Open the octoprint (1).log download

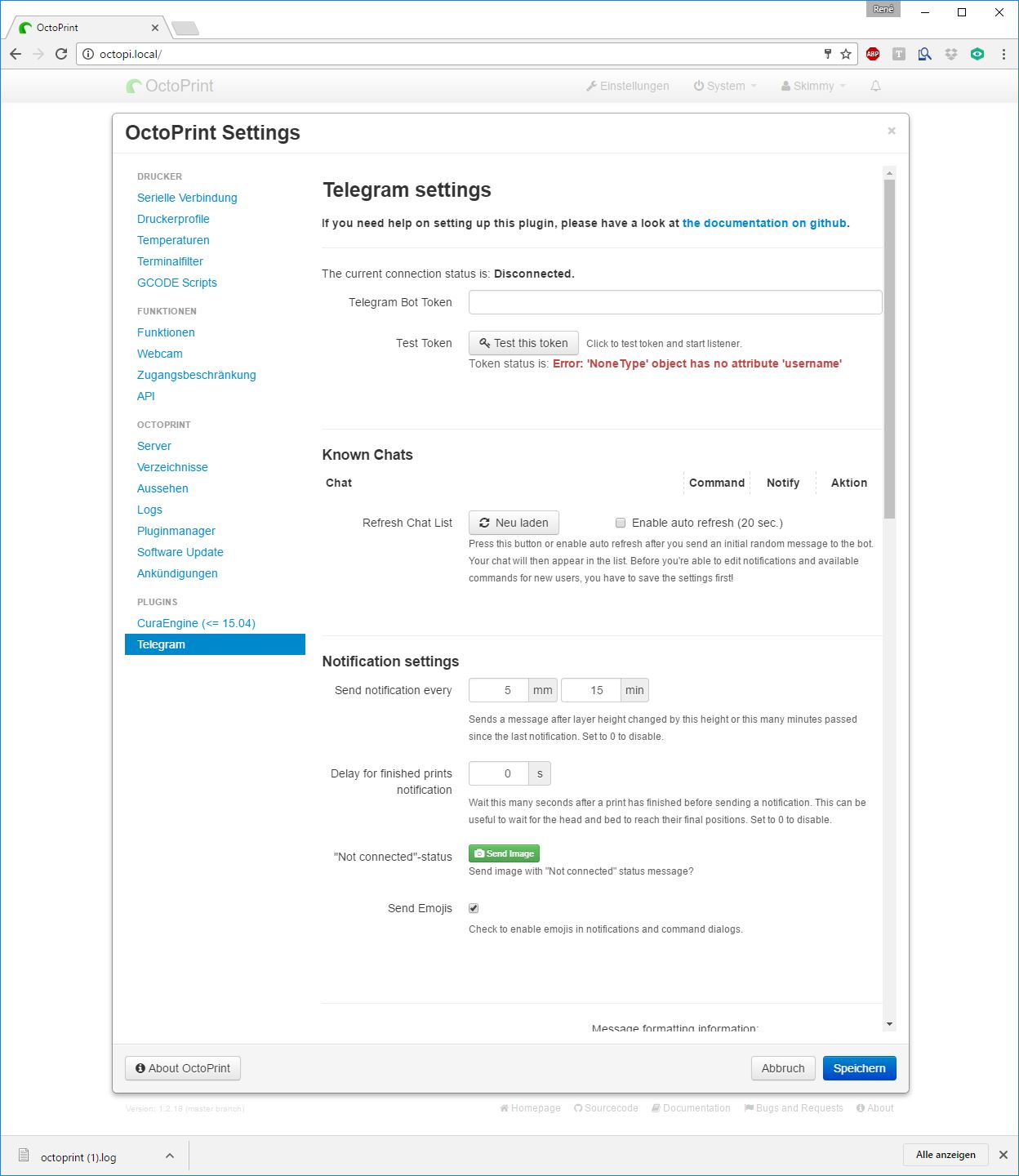(78, 1157)
